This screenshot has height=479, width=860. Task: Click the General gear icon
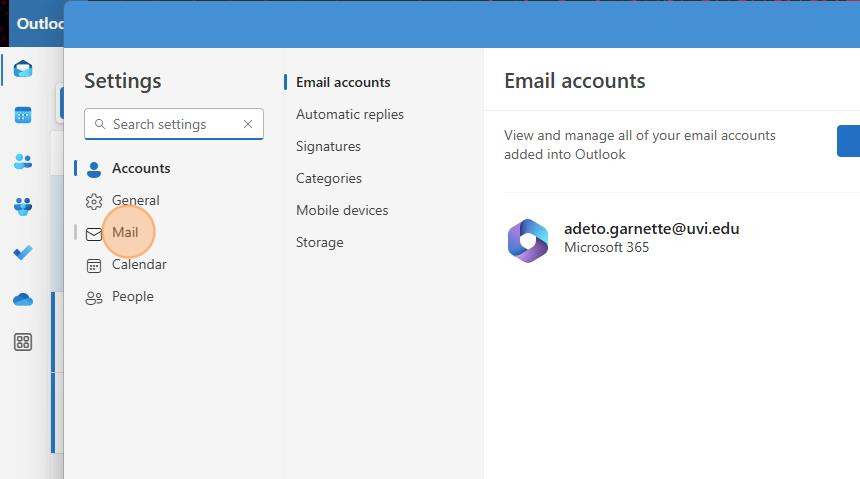[94, 202]
